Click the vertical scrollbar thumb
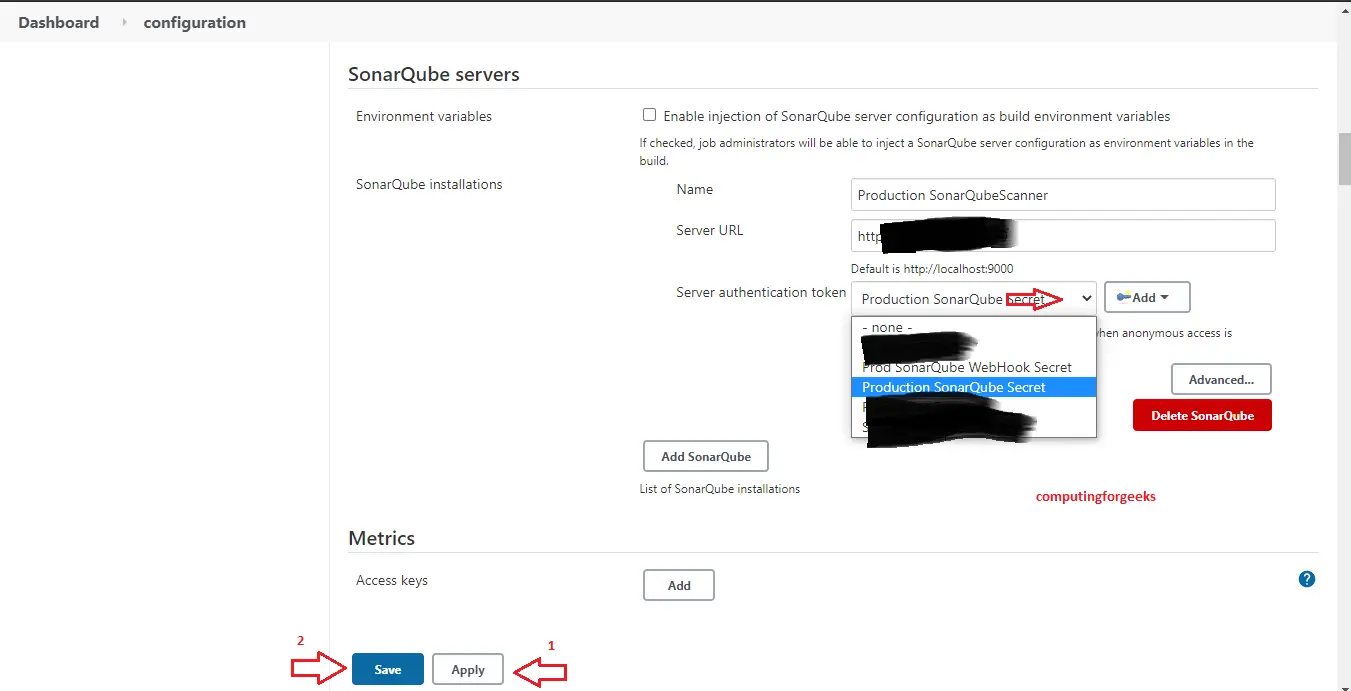 tap(1343, 157)
